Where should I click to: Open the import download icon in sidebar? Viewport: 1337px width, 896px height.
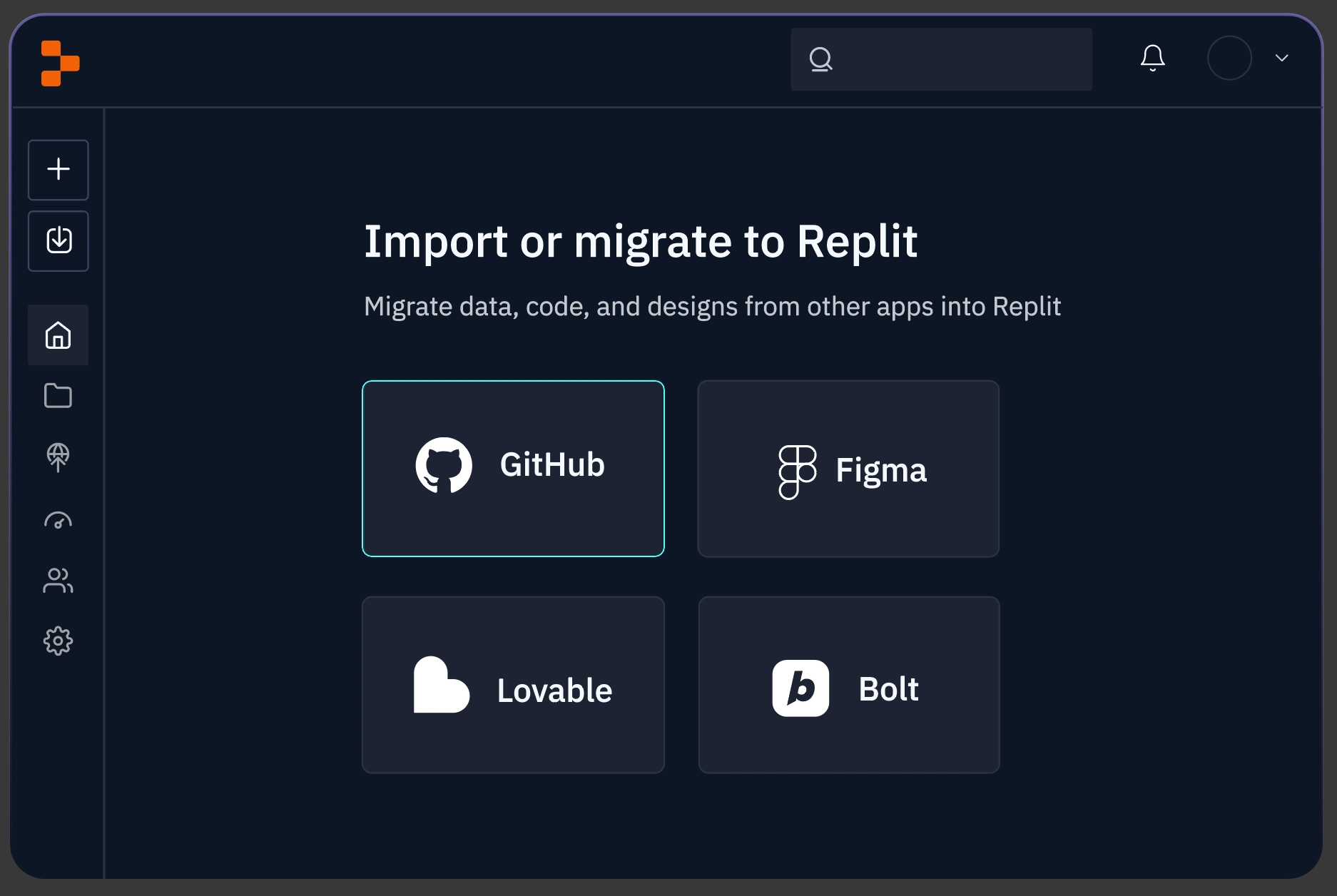[59, 241]
